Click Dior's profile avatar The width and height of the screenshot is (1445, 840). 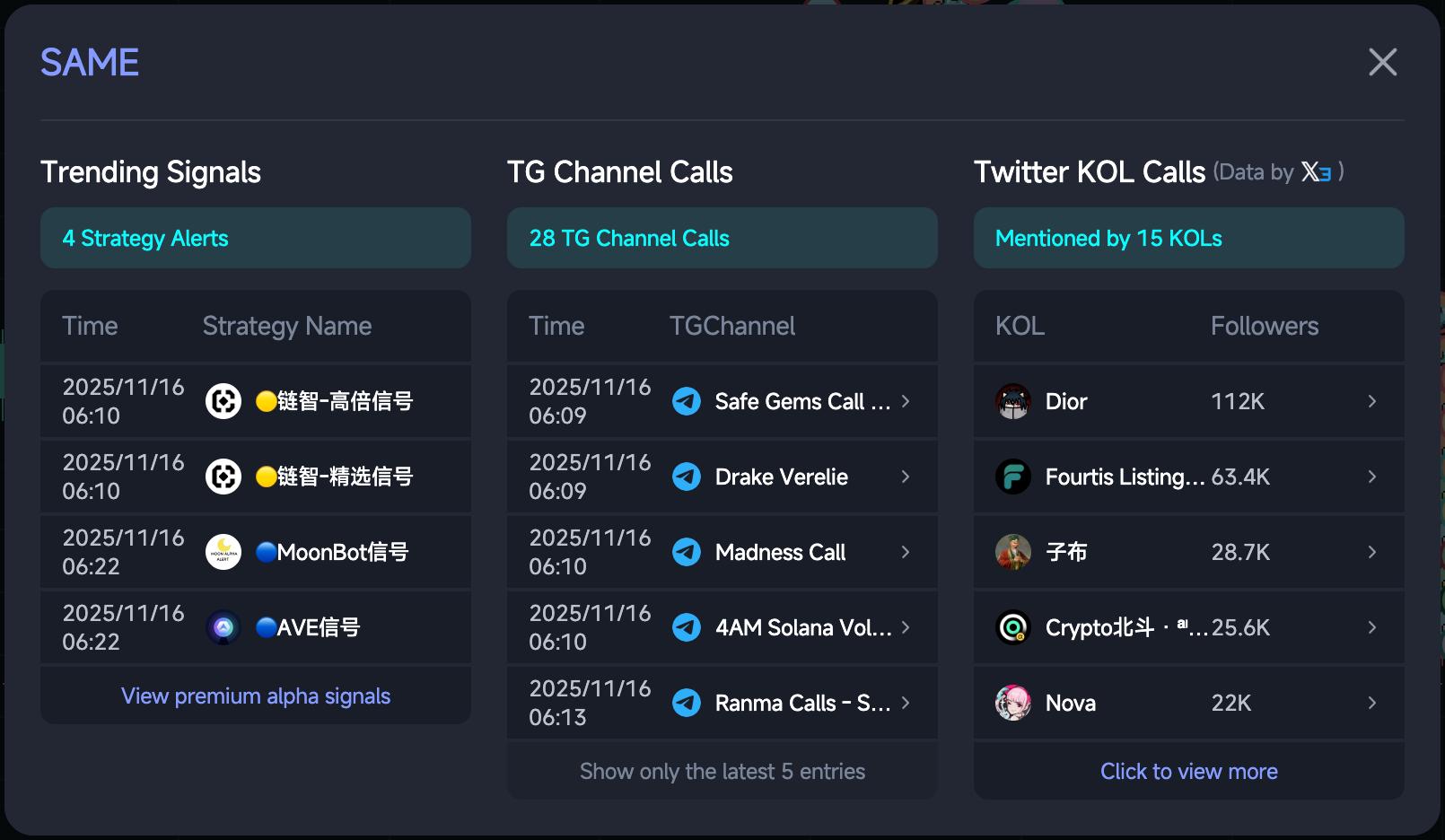click(x=1013, y=401)
